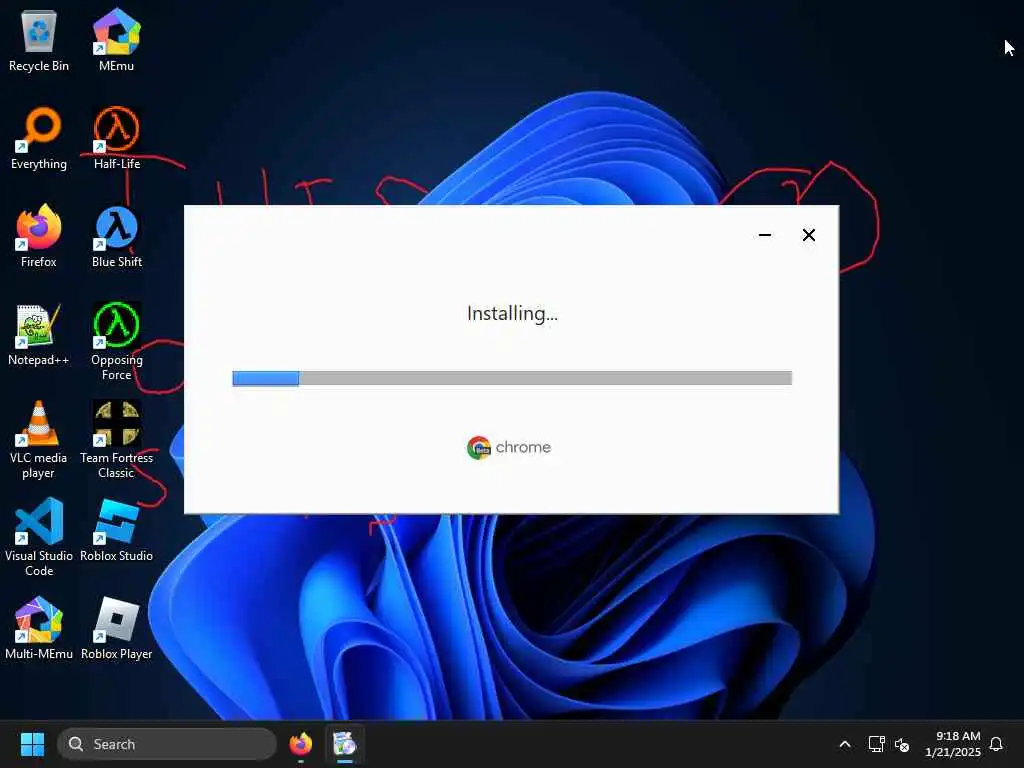Open the clock showing 9:18 AM

point(952,744)
